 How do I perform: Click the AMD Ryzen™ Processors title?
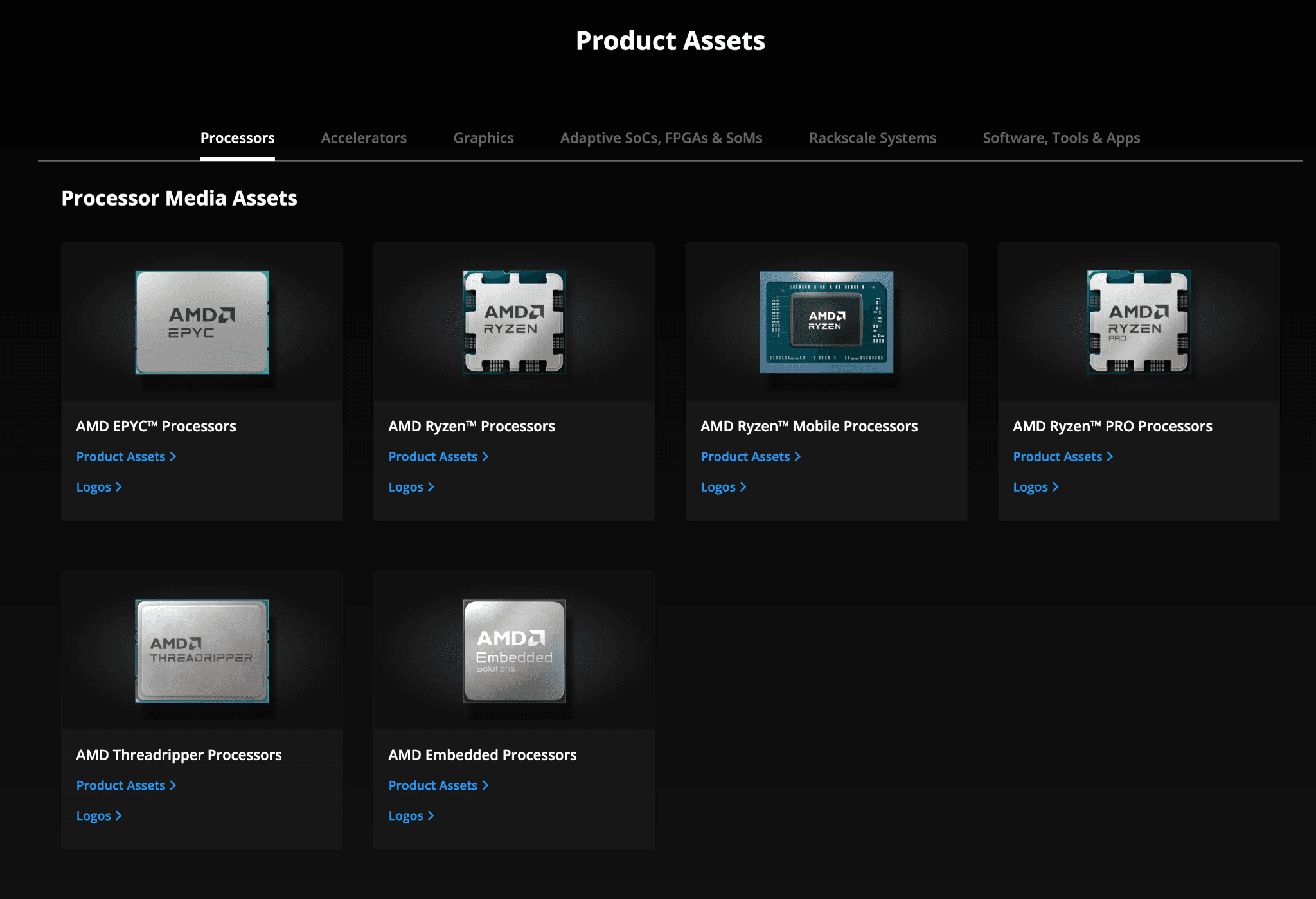tap(472, 426)
